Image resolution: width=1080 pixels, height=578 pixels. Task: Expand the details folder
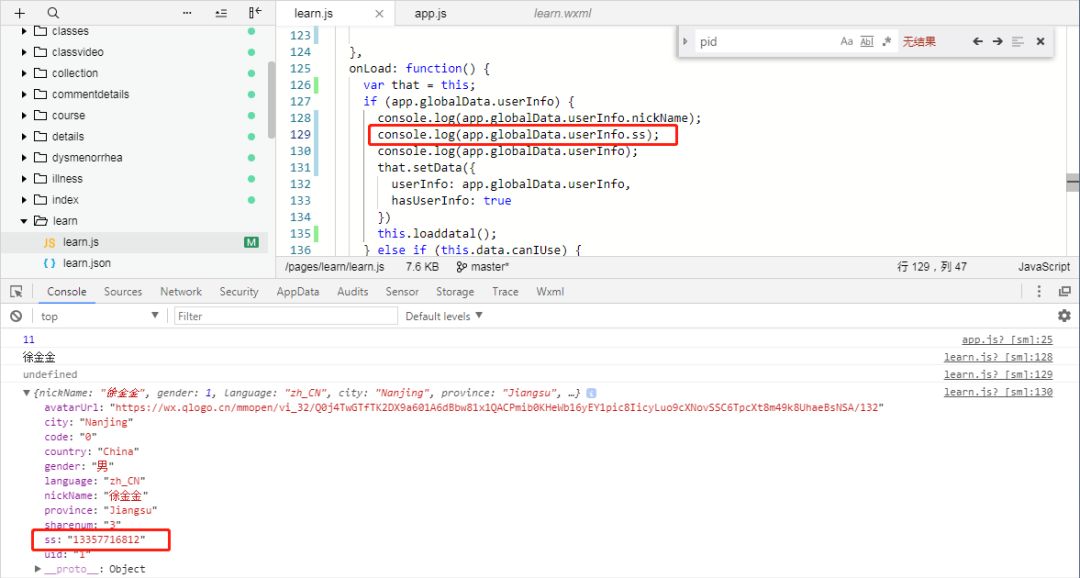[x=24, y=136]
